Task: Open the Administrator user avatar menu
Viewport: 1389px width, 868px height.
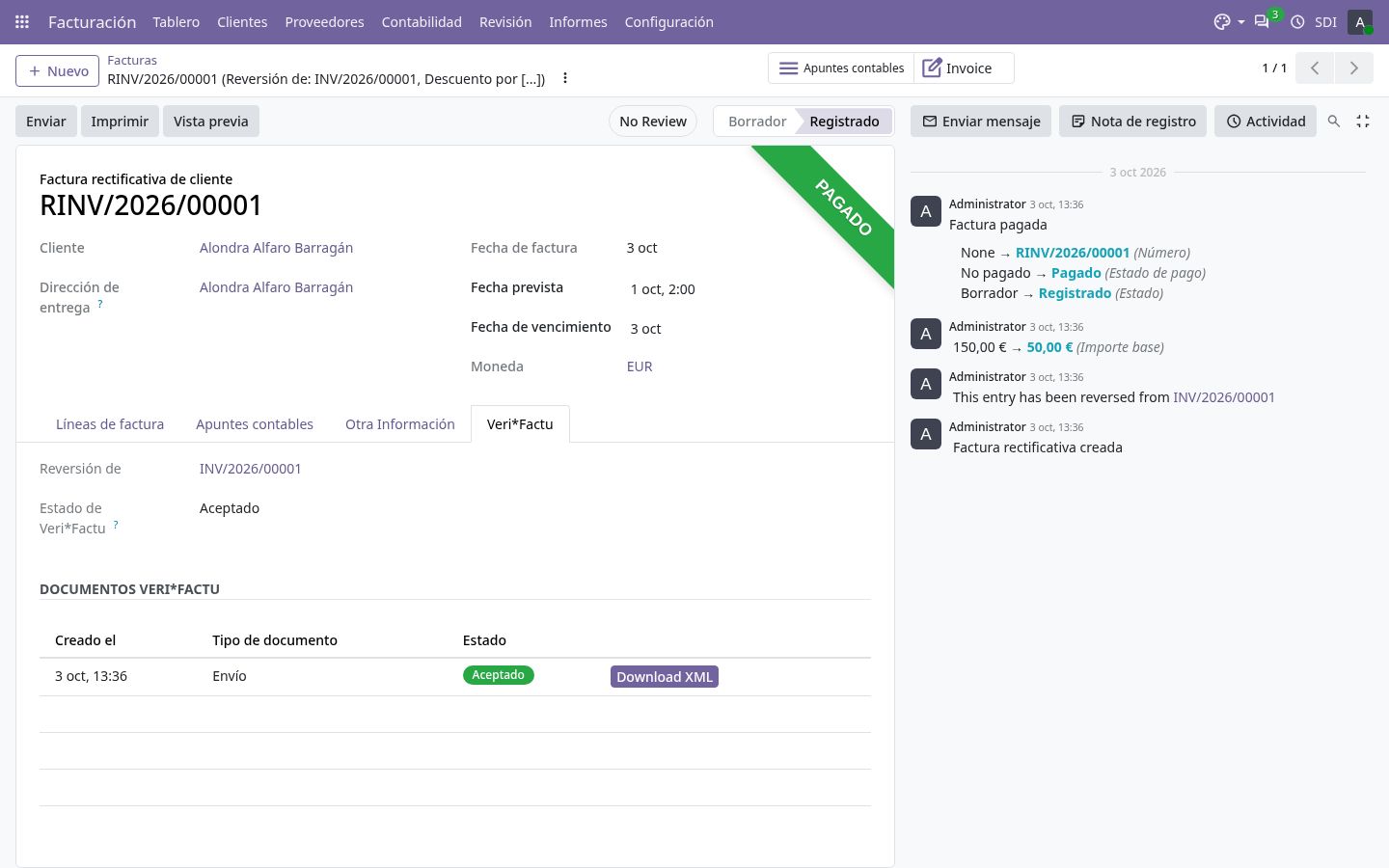Action: [x=1360, y=21]
